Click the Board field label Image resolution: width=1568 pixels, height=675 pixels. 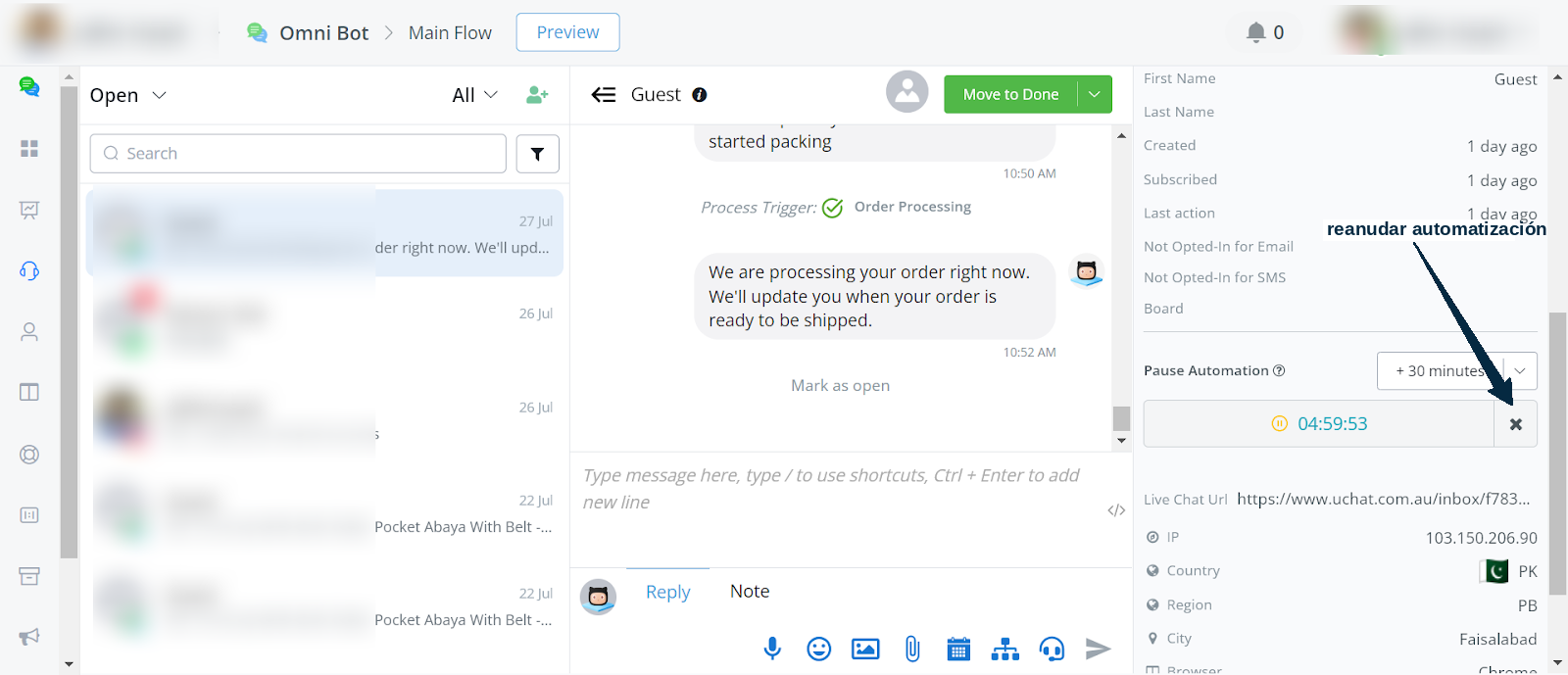click(x=1163, y=309)
